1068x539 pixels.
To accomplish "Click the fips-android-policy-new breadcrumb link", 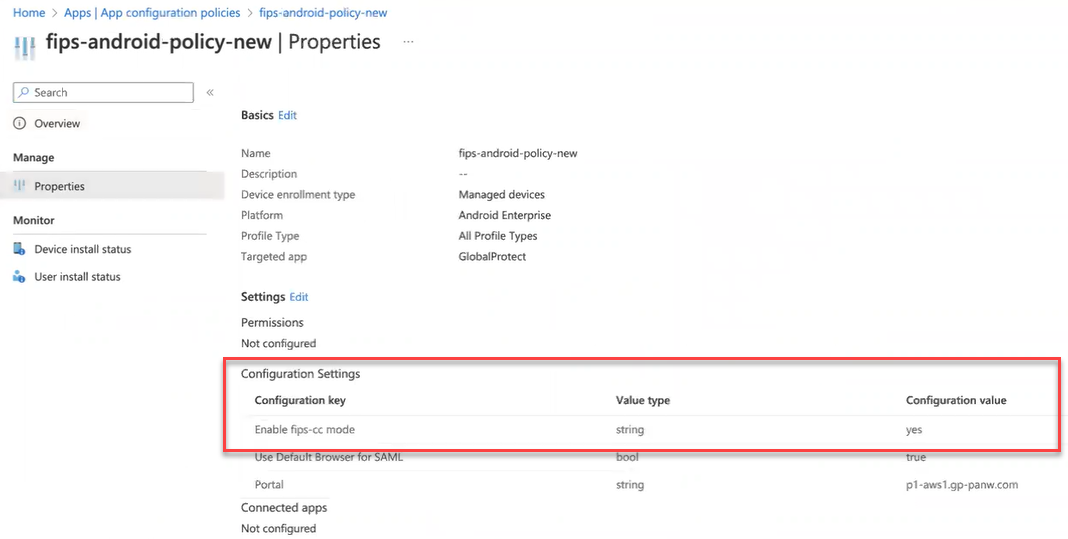I will click(325, 13).
